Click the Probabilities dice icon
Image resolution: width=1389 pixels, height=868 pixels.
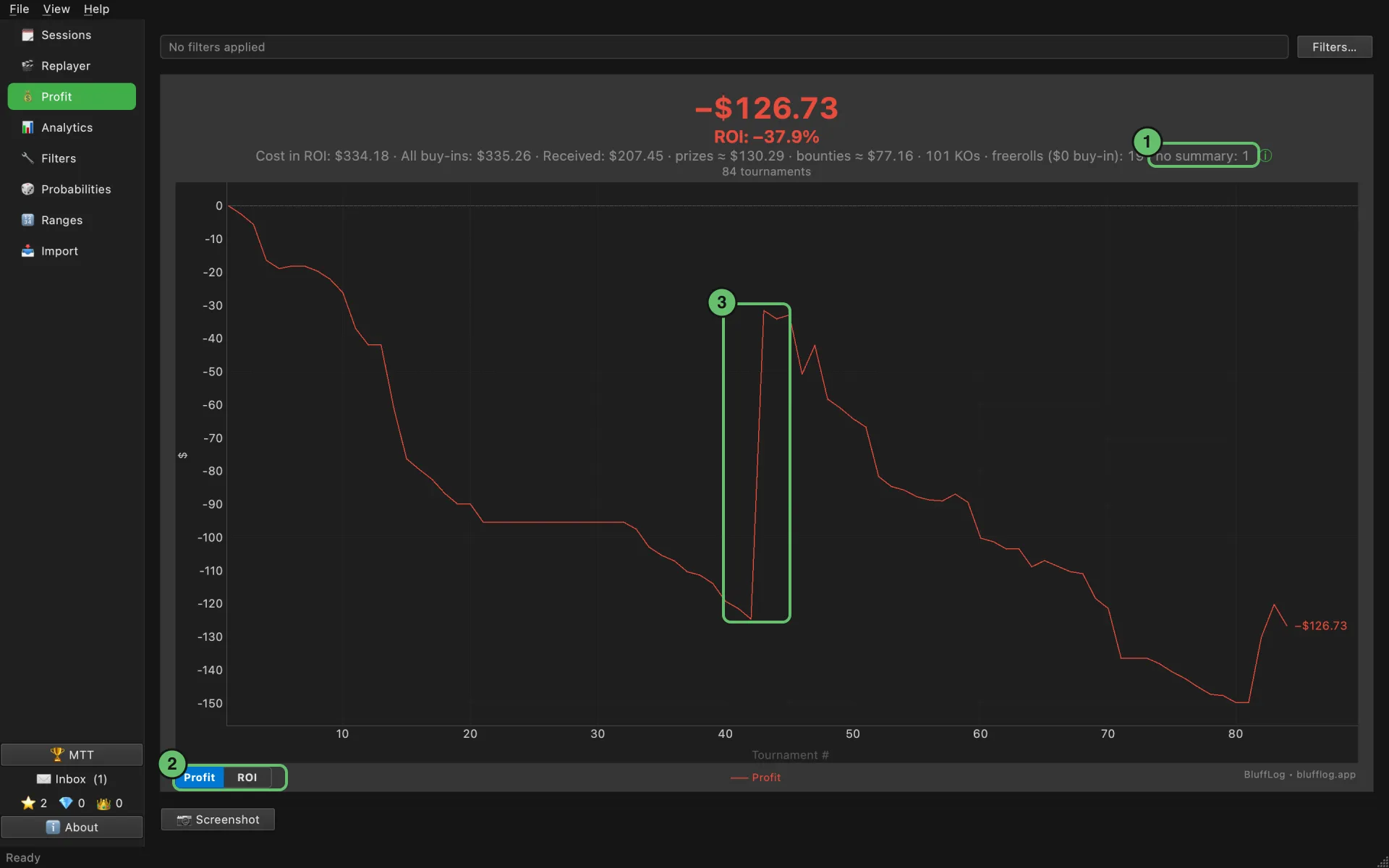[x=27, y=190]
